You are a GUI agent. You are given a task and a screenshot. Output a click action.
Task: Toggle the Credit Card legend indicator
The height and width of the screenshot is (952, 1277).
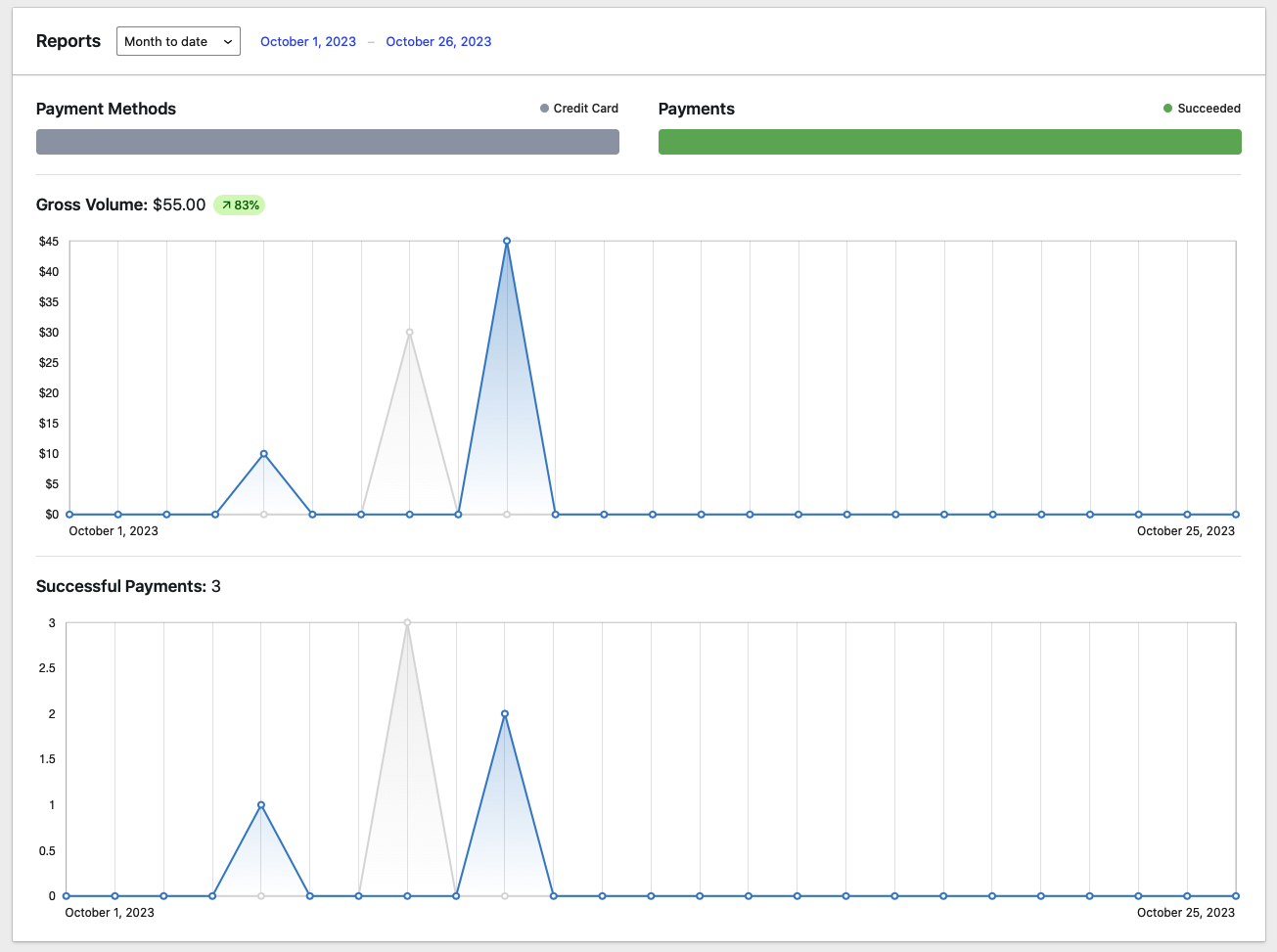click(579, 108)
